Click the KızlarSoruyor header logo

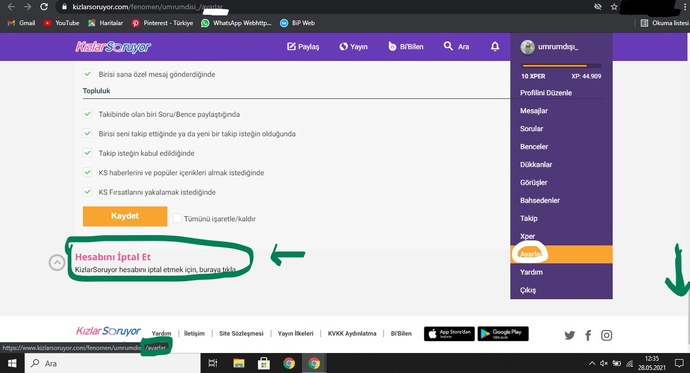tap(113, 47)
